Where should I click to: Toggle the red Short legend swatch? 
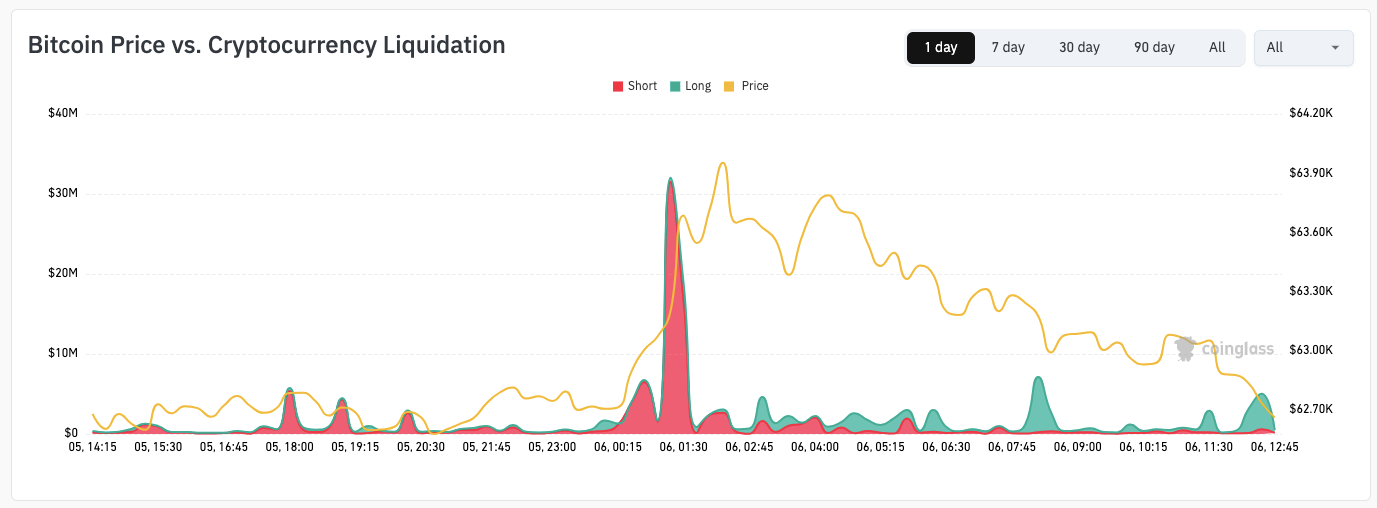point(618,86)
